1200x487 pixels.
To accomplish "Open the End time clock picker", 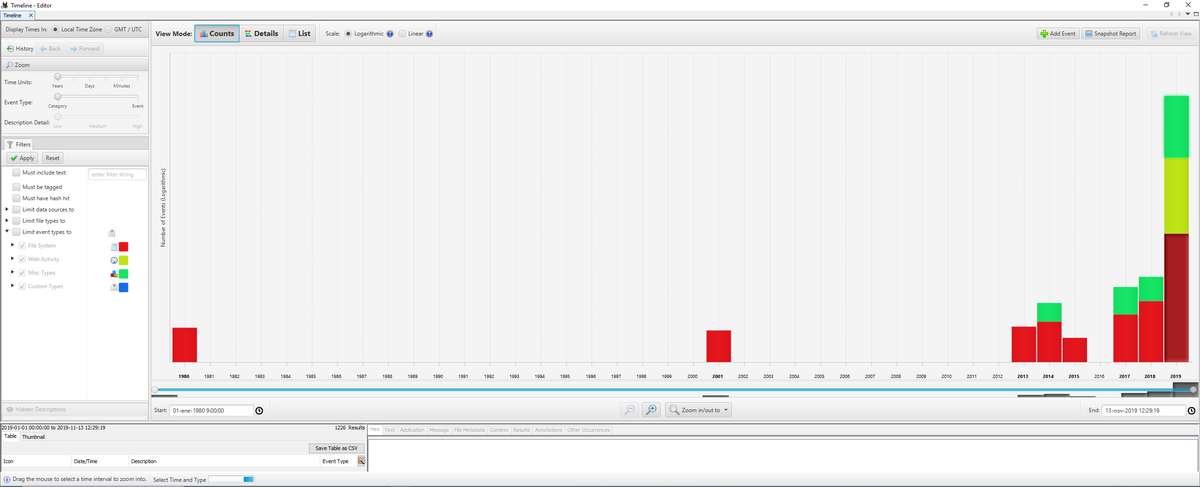I will click(1191, 410).
